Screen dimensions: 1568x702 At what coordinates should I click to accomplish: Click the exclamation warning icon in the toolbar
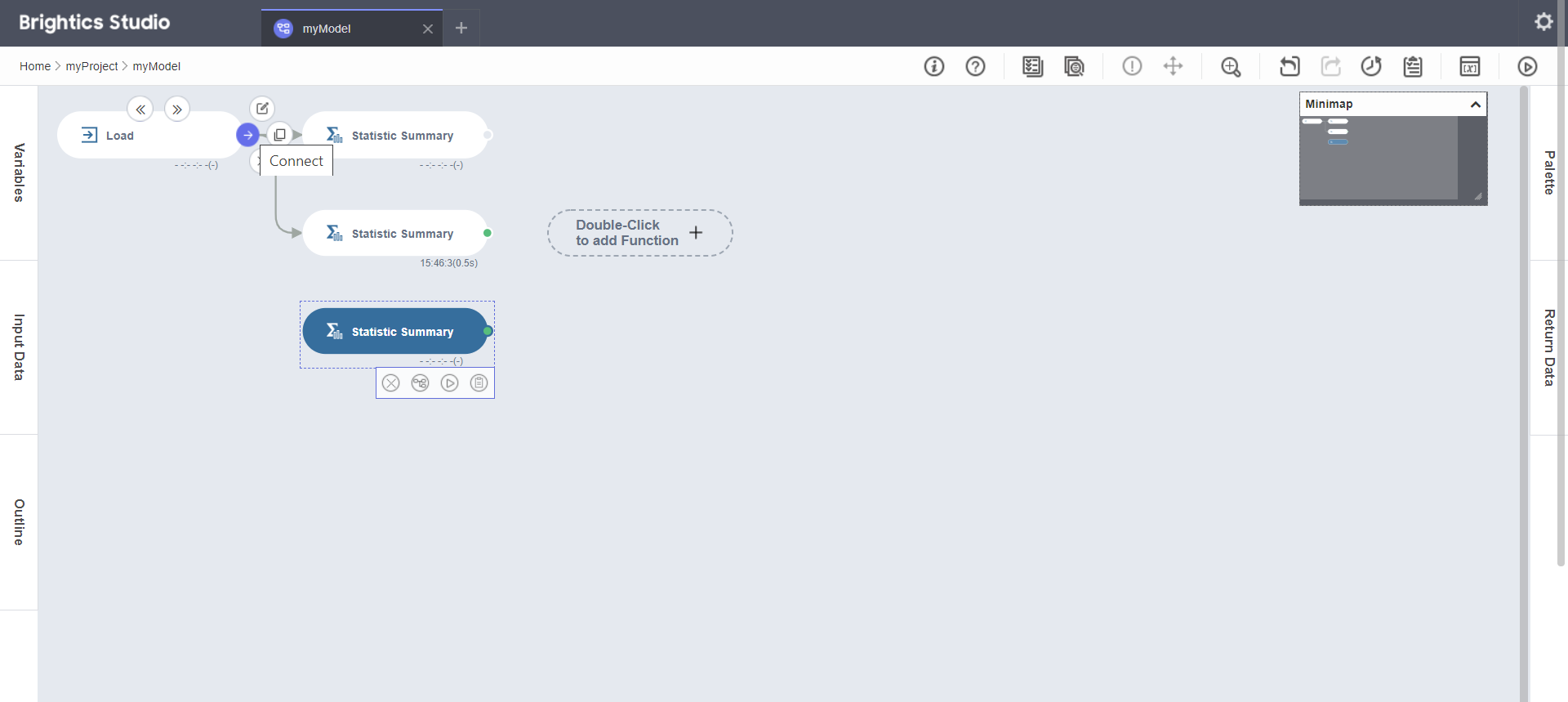coord(1132,66)
